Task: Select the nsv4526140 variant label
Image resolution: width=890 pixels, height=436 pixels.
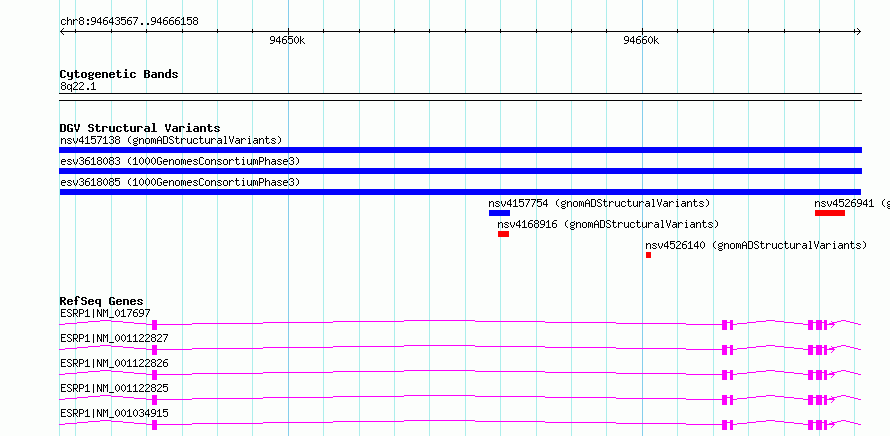Action: tap(756, 245)
